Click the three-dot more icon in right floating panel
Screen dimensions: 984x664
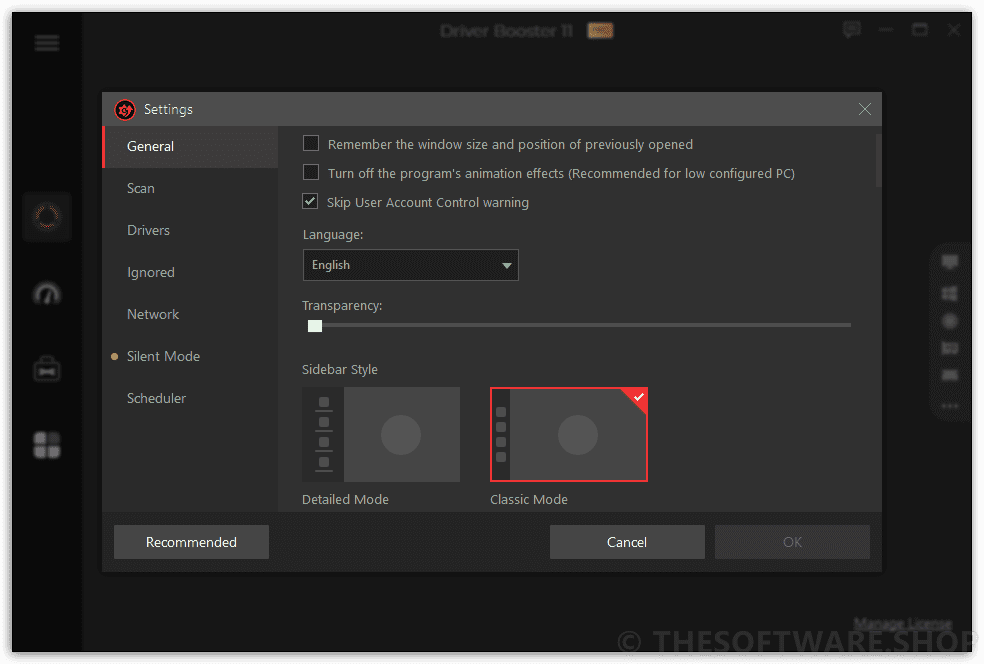point(950,406)
